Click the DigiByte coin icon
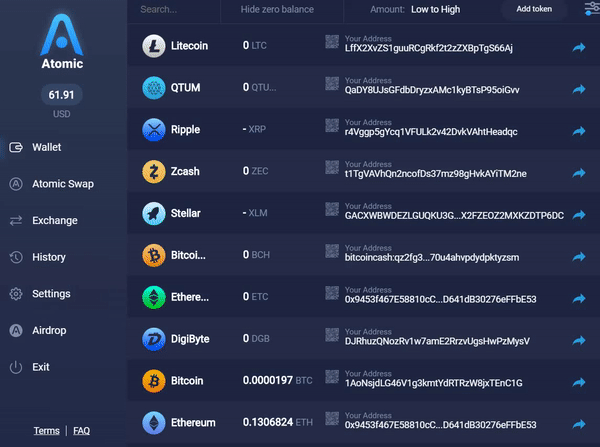Image resolution: width=600 pixels, height=447 pixels. (154, 339)
